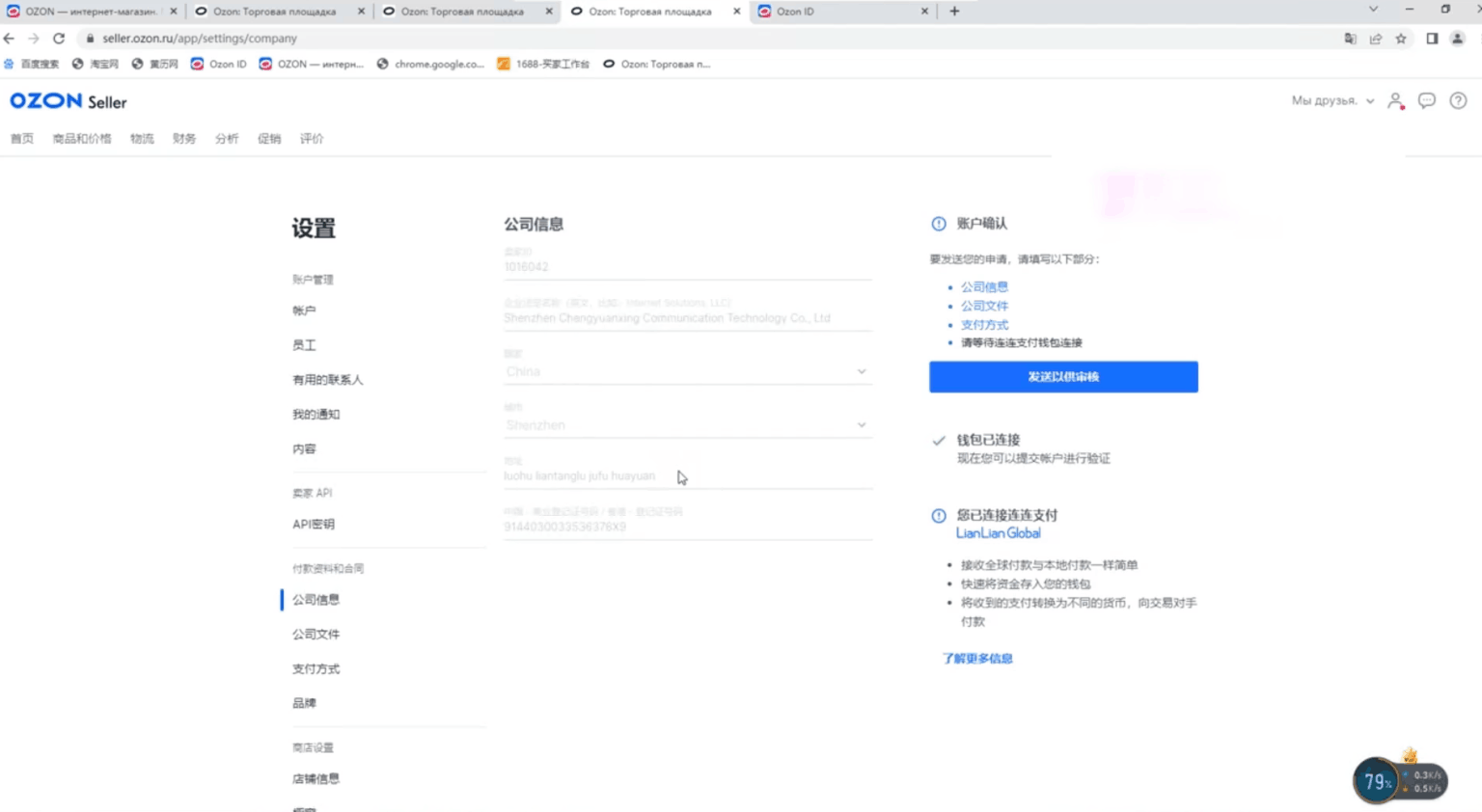Image resolution: width=1482 pixels, height=812 pixels.
Task: Click the OZON Seller logo
Action: pos(68,101)
